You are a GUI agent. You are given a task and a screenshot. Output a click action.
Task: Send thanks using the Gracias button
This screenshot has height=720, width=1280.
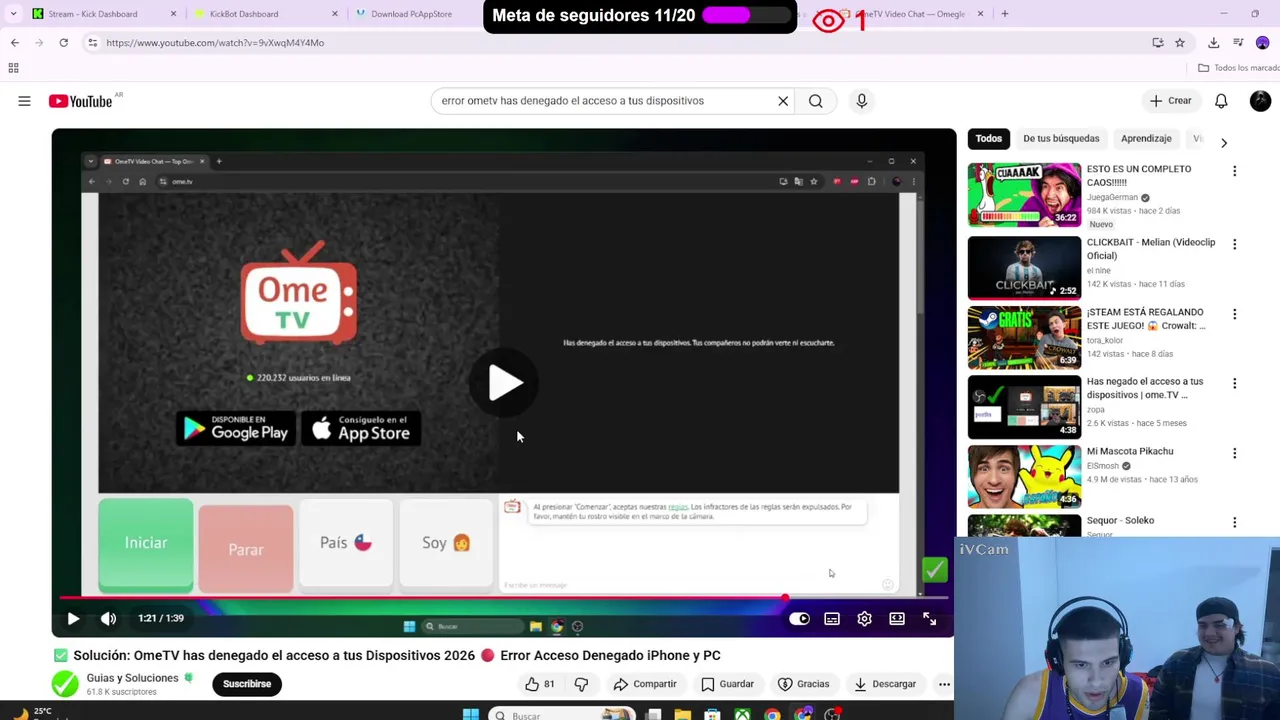pyautogui.click(x=804, y=684)
